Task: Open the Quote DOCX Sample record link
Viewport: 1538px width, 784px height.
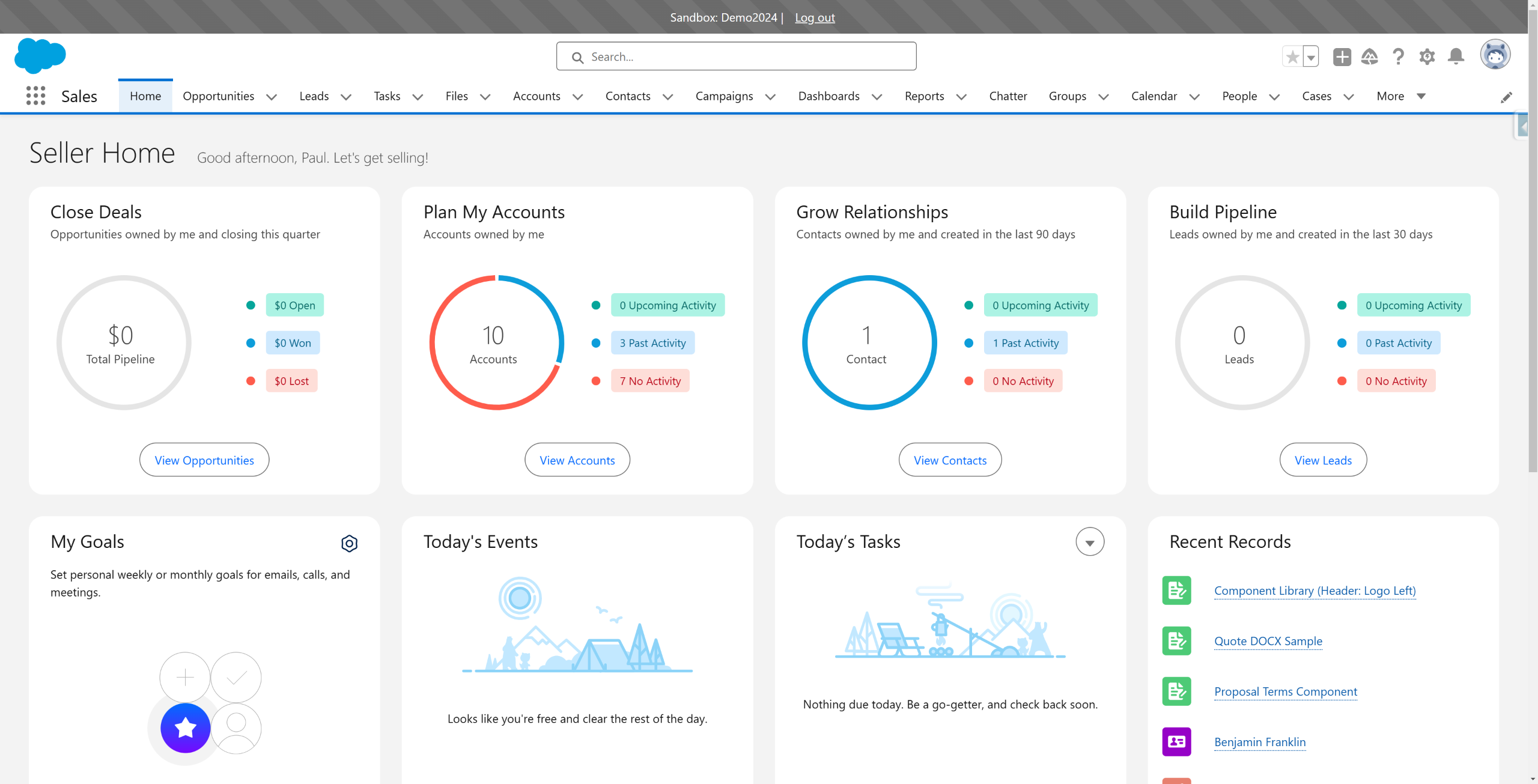Action: coord(1268,641)
